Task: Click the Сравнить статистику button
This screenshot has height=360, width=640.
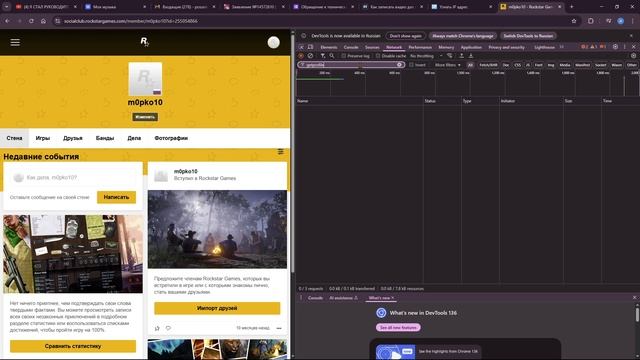Action: (x=73, y=346)
